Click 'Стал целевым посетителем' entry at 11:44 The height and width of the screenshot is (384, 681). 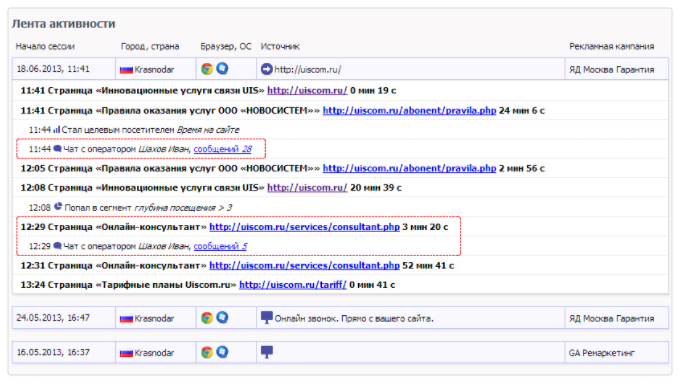[118, 130]
